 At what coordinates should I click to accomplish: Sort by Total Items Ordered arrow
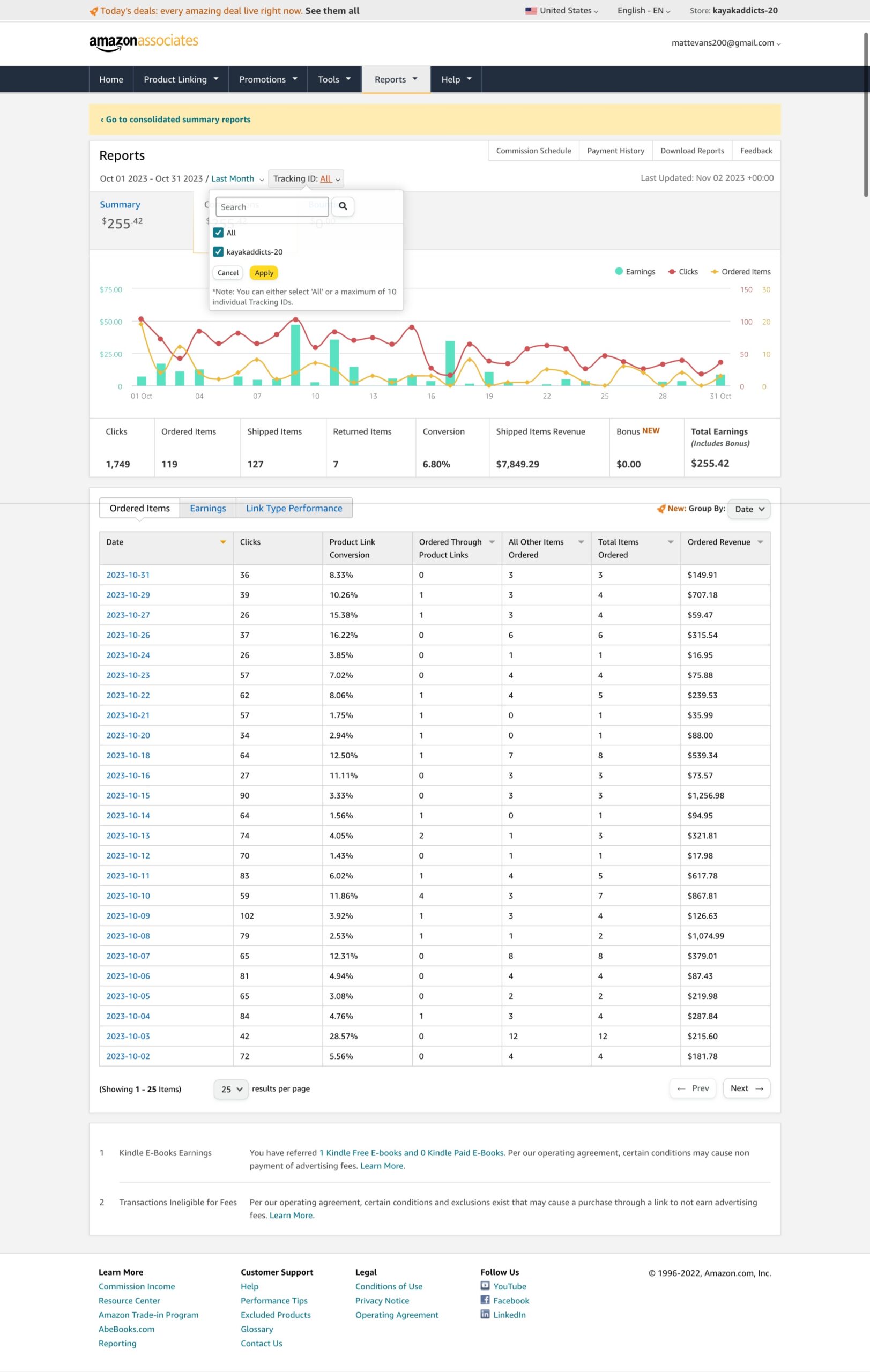671,542
